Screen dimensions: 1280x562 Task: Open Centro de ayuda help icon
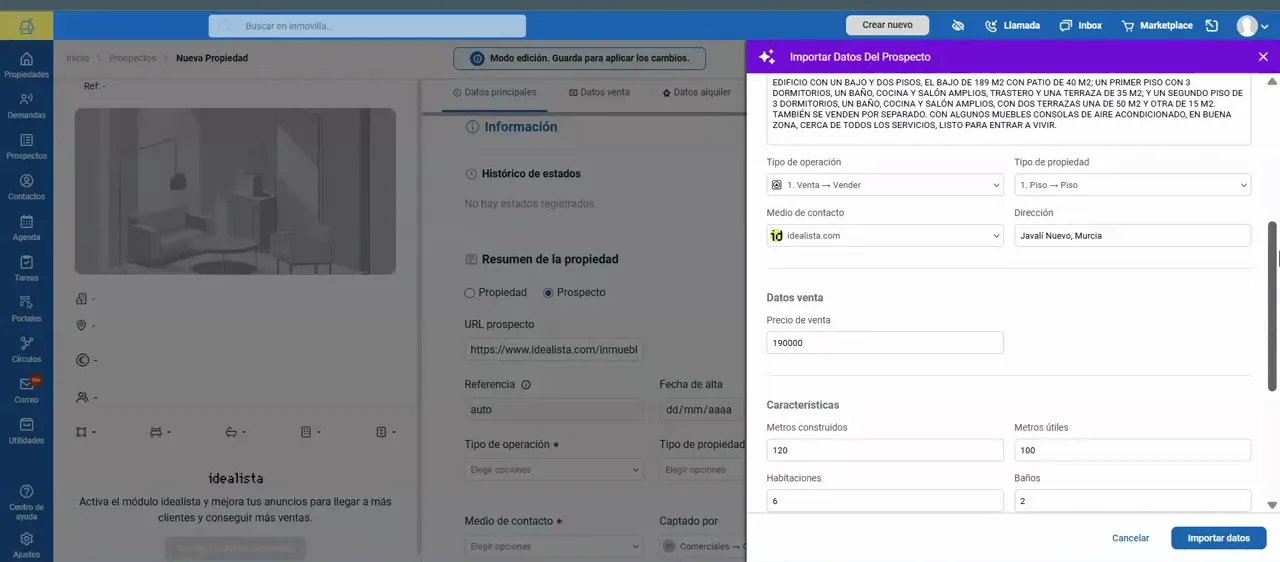tap(26, 502)
